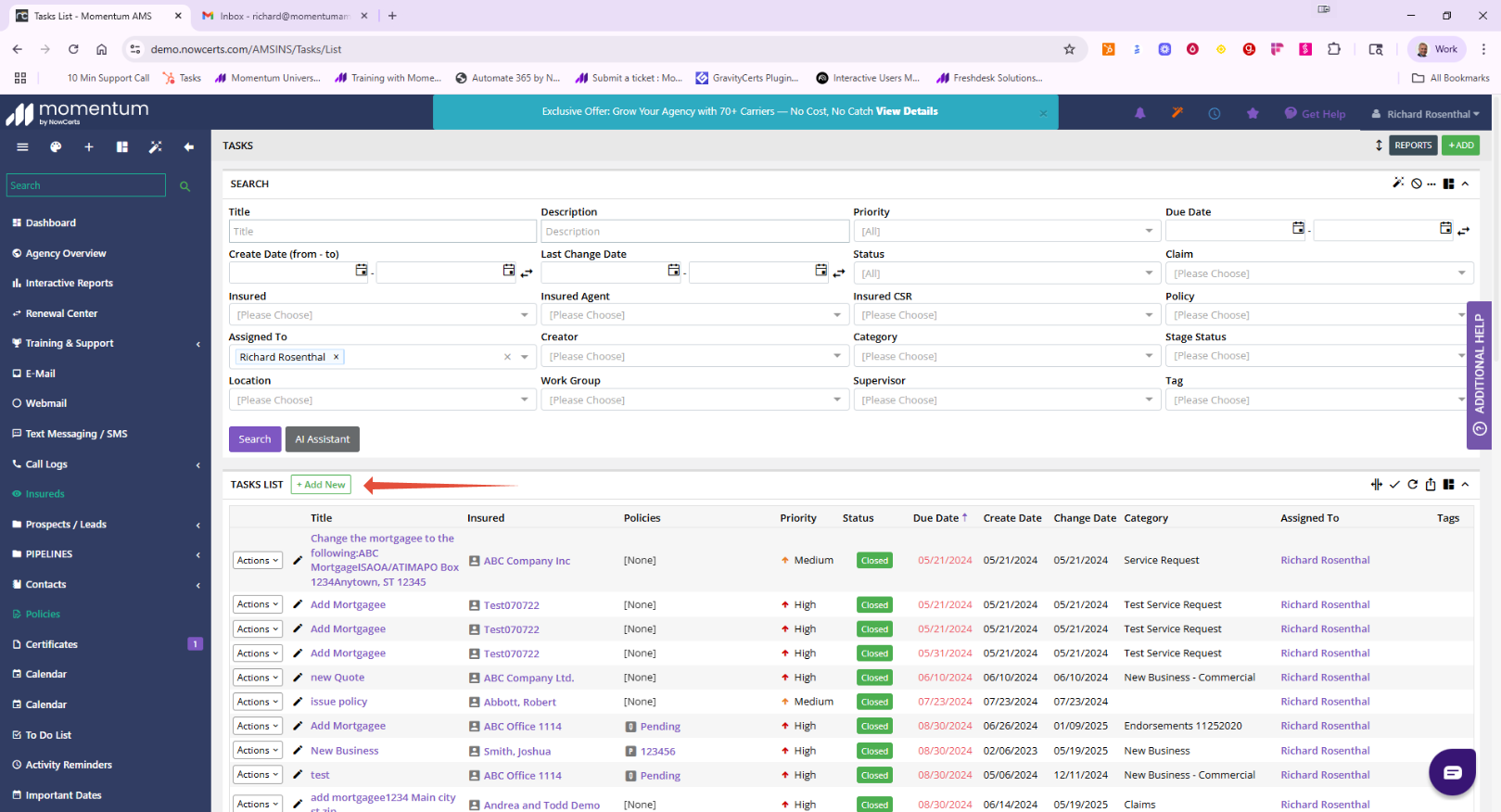Click the Title search input field
The width and height of the screenshot is (1501, 812).
pyautogui.click(x=382, y=232)
